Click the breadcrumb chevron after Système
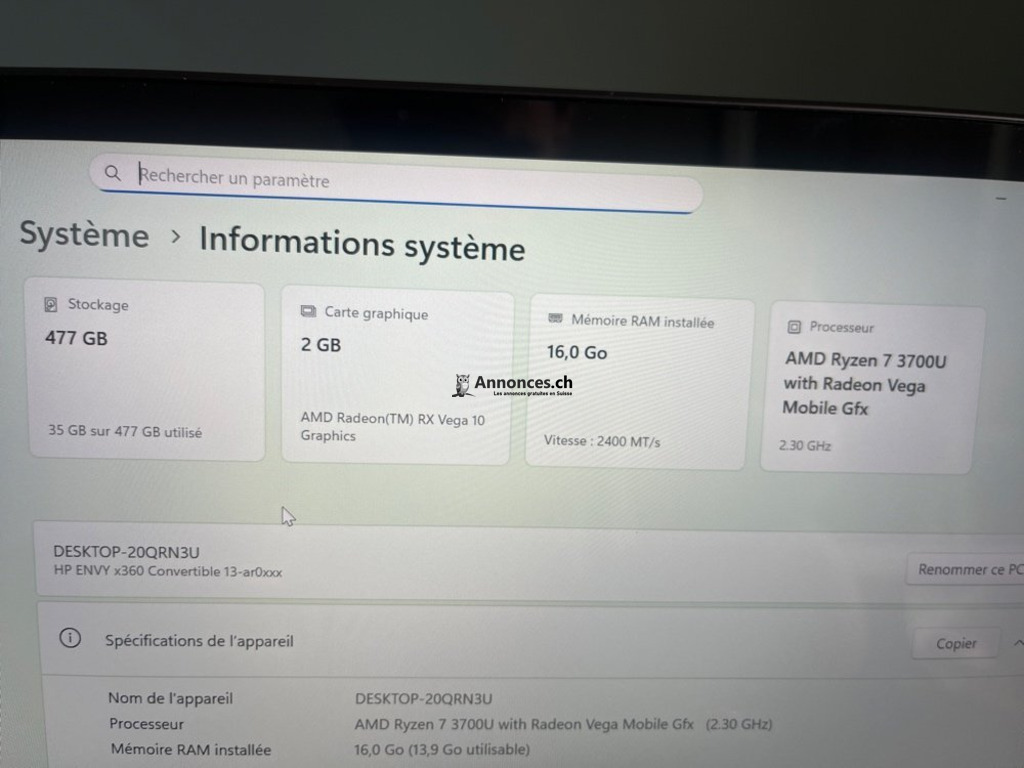 (x=175, y=237)
